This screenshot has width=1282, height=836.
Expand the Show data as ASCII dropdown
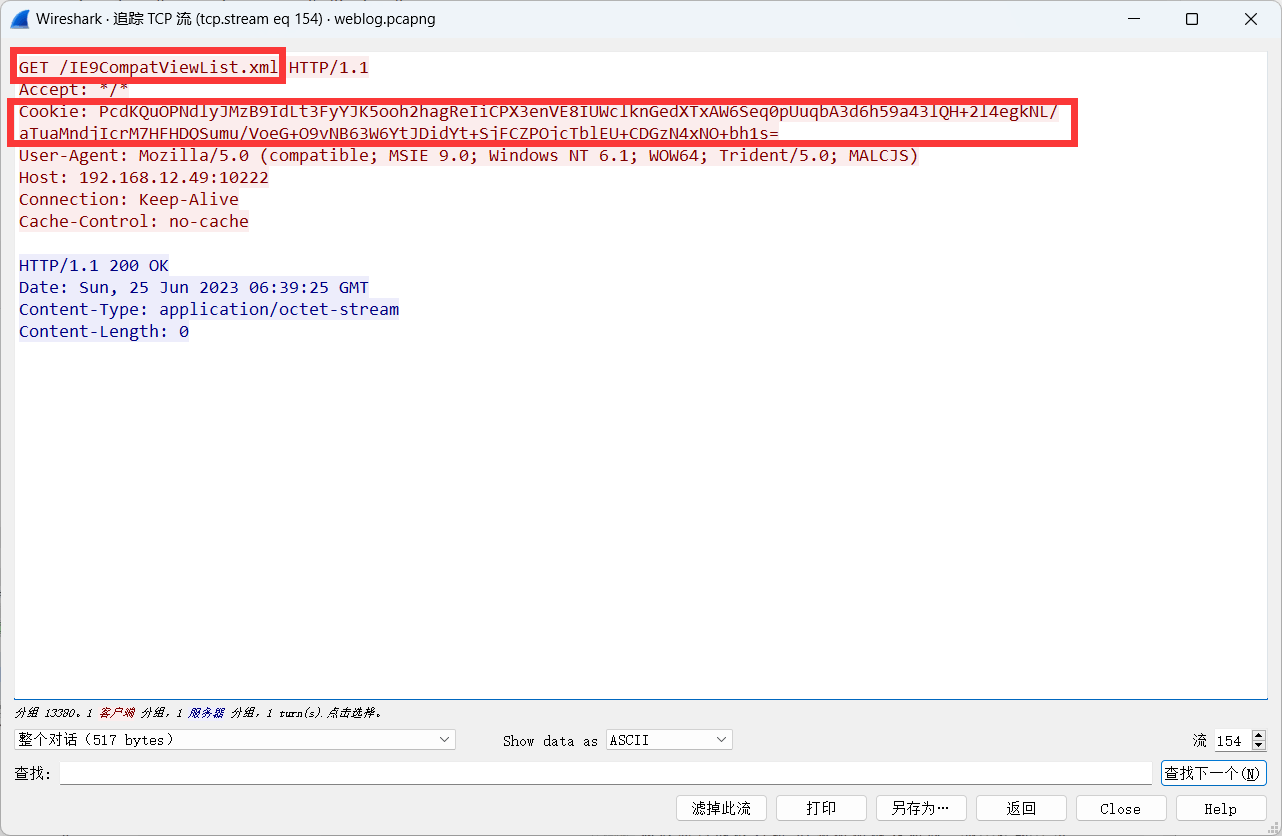(x=669, y=740)
